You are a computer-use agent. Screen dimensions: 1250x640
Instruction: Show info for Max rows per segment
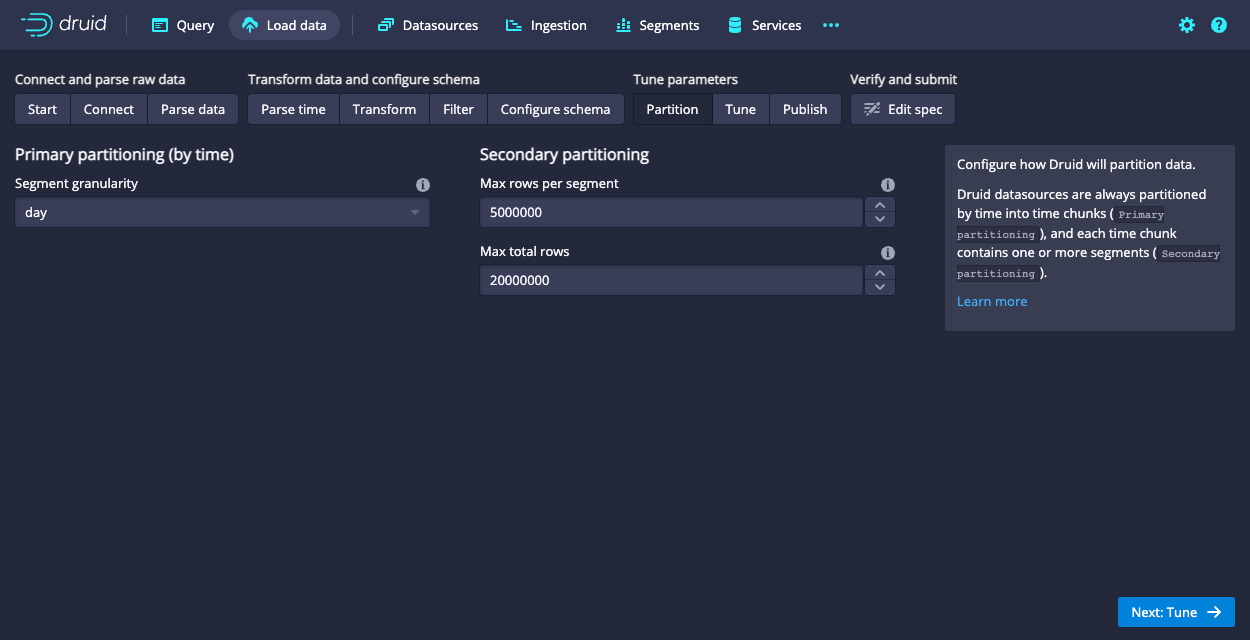pos(887,185)
